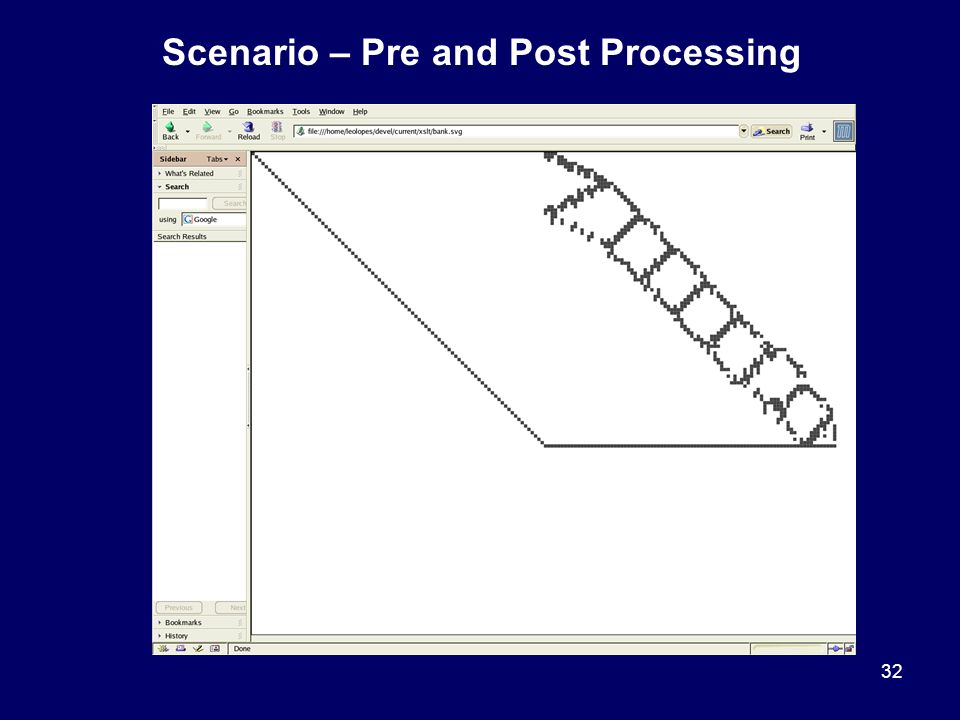
Task: Open the Google search engine dropdown
Action: 214,219
